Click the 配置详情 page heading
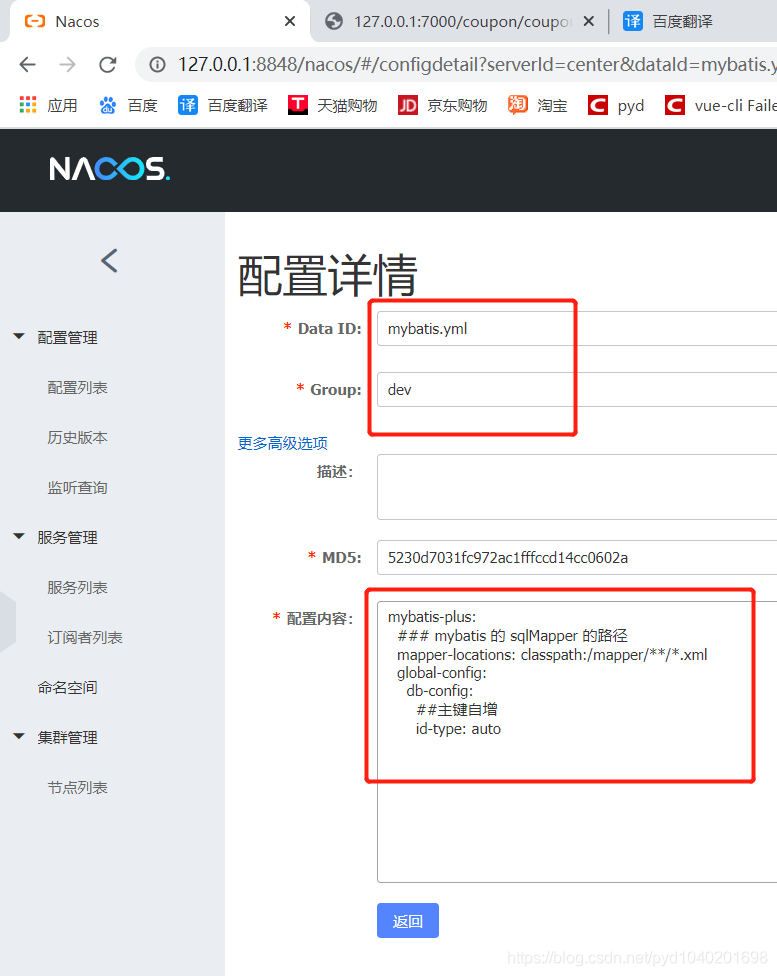 (x=327, y=275)
